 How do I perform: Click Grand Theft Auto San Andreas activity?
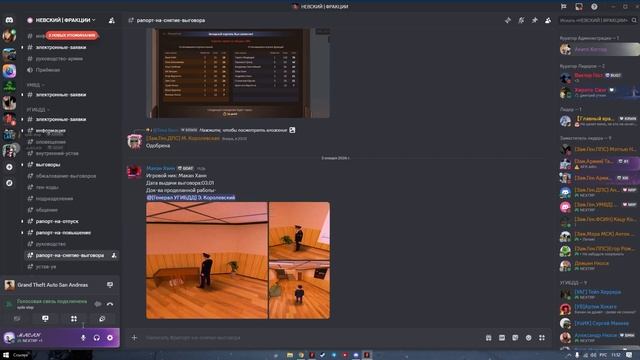click(53, 285)
